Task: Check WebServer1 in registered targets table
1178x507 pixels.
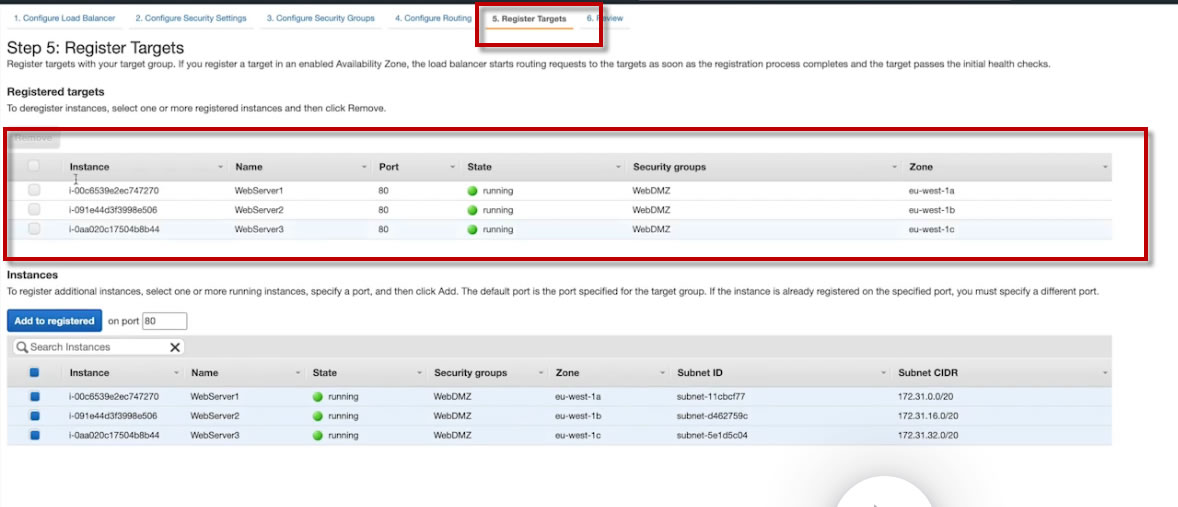Action: coord(34,191)
